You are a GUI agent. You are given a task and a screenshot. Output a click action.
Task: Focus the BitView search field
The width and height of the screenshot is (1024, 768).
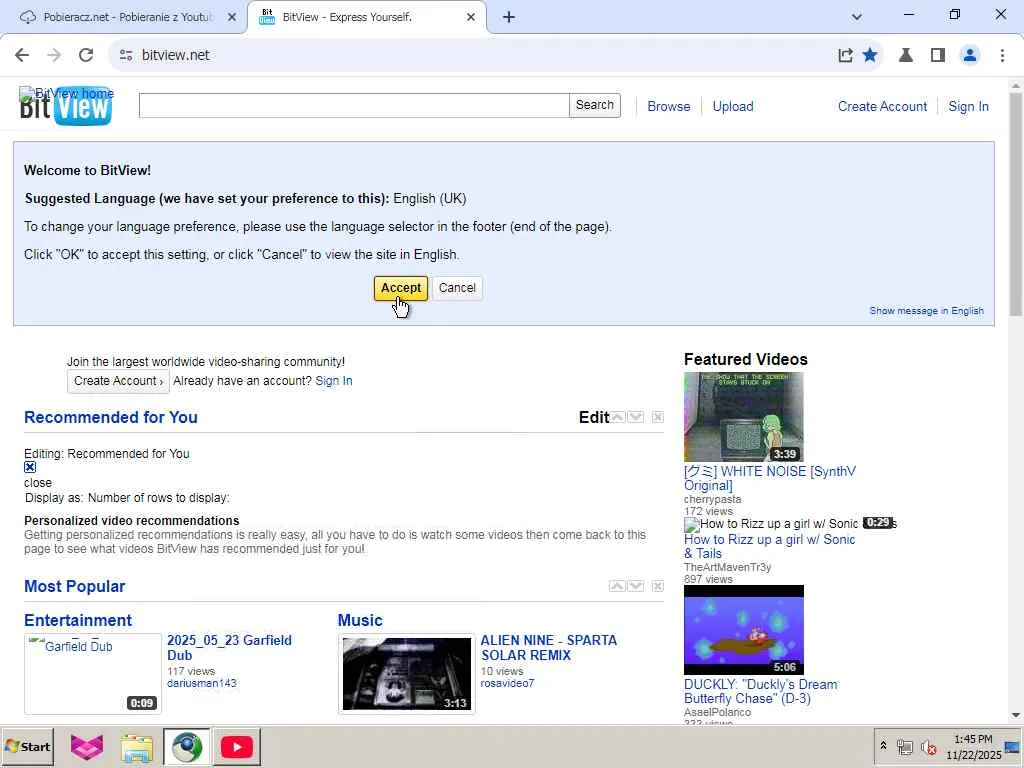(353, 105)
